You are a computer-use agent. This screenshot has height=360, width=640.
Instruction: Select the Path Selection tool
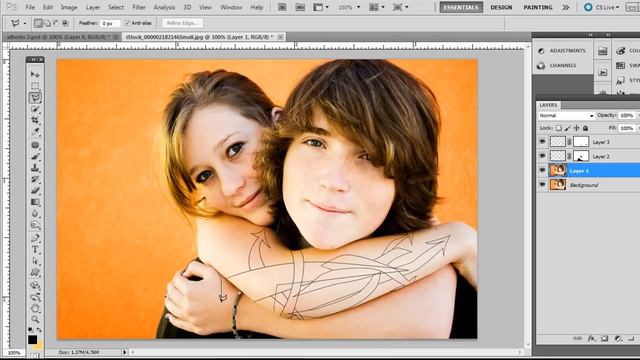(x=35, y=261)
